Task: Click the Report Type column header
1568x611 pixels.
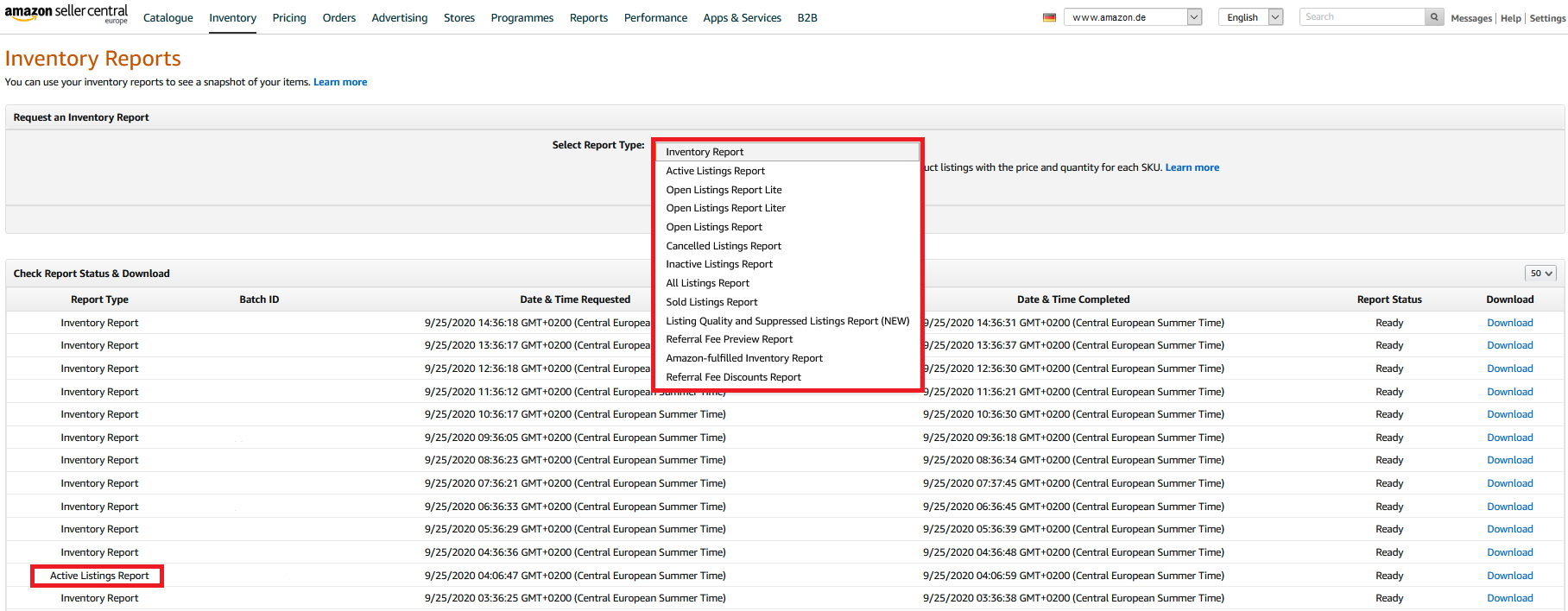Action: tap(99, 299)
